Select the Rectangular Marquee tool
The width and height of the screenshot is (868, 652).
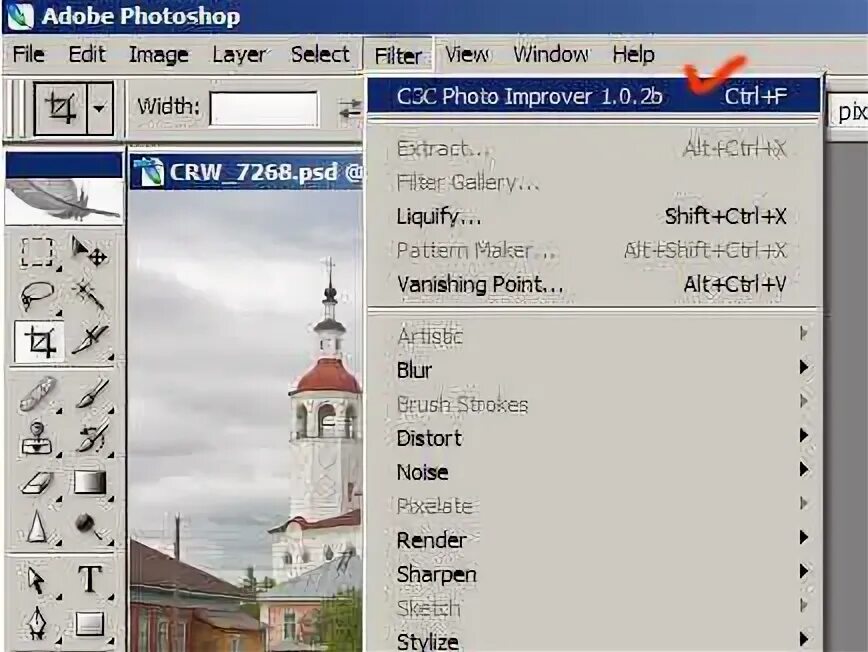click(37, 252)
